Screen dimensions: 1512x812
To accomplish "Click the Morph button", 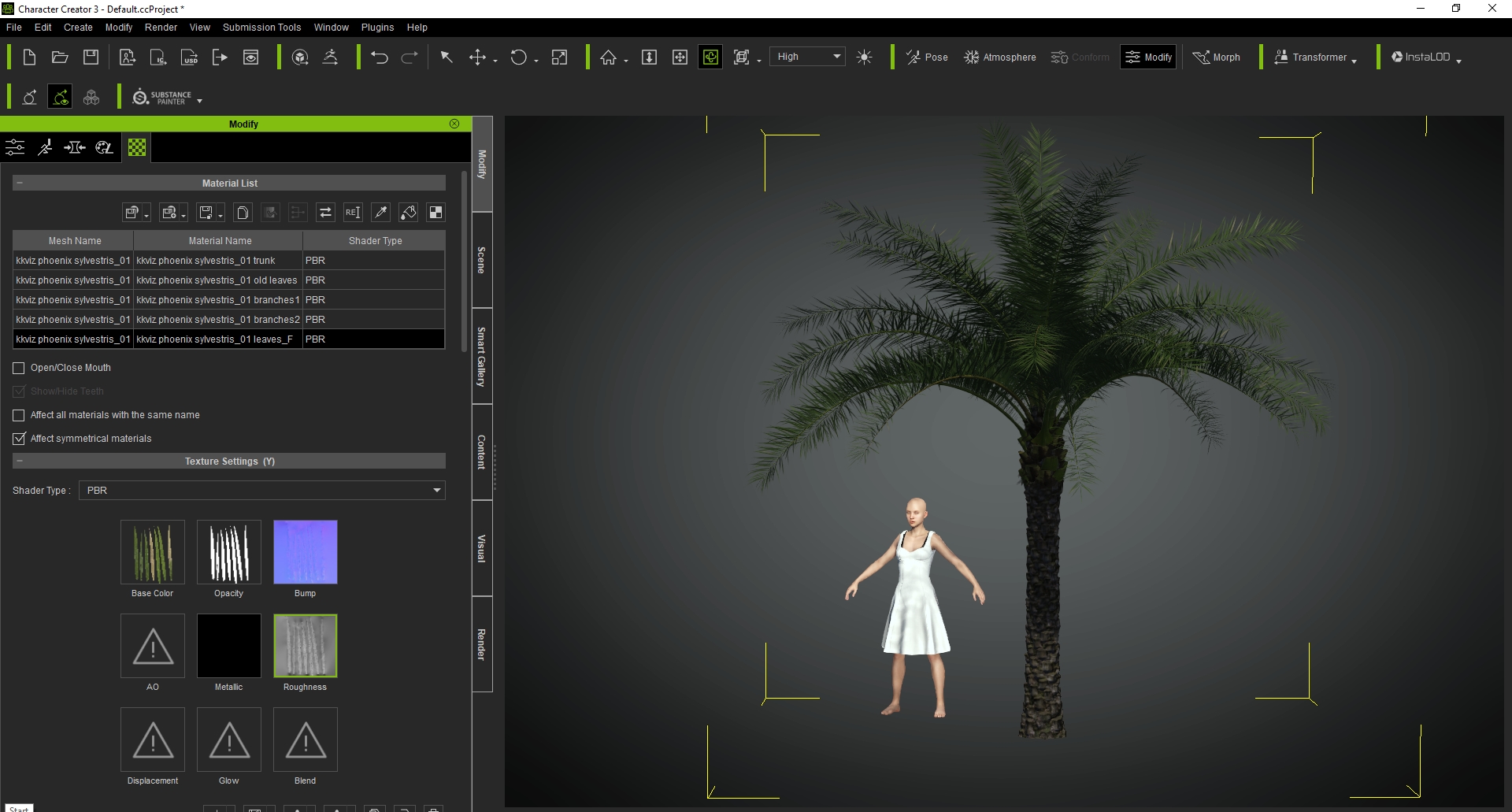I will point(1217,57).
